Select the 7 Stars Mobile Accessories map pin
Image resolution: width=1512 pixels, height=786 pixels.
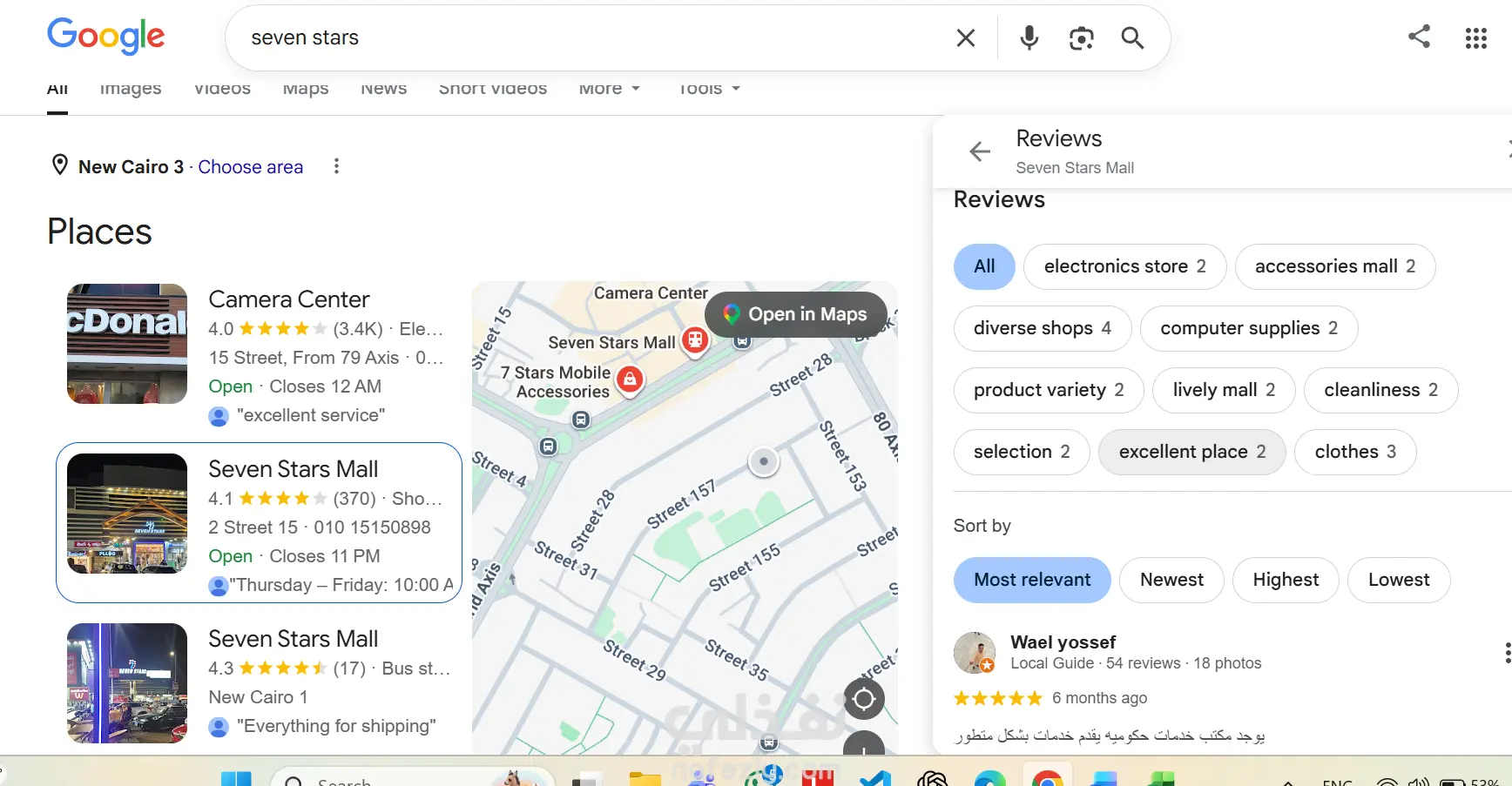630,380
